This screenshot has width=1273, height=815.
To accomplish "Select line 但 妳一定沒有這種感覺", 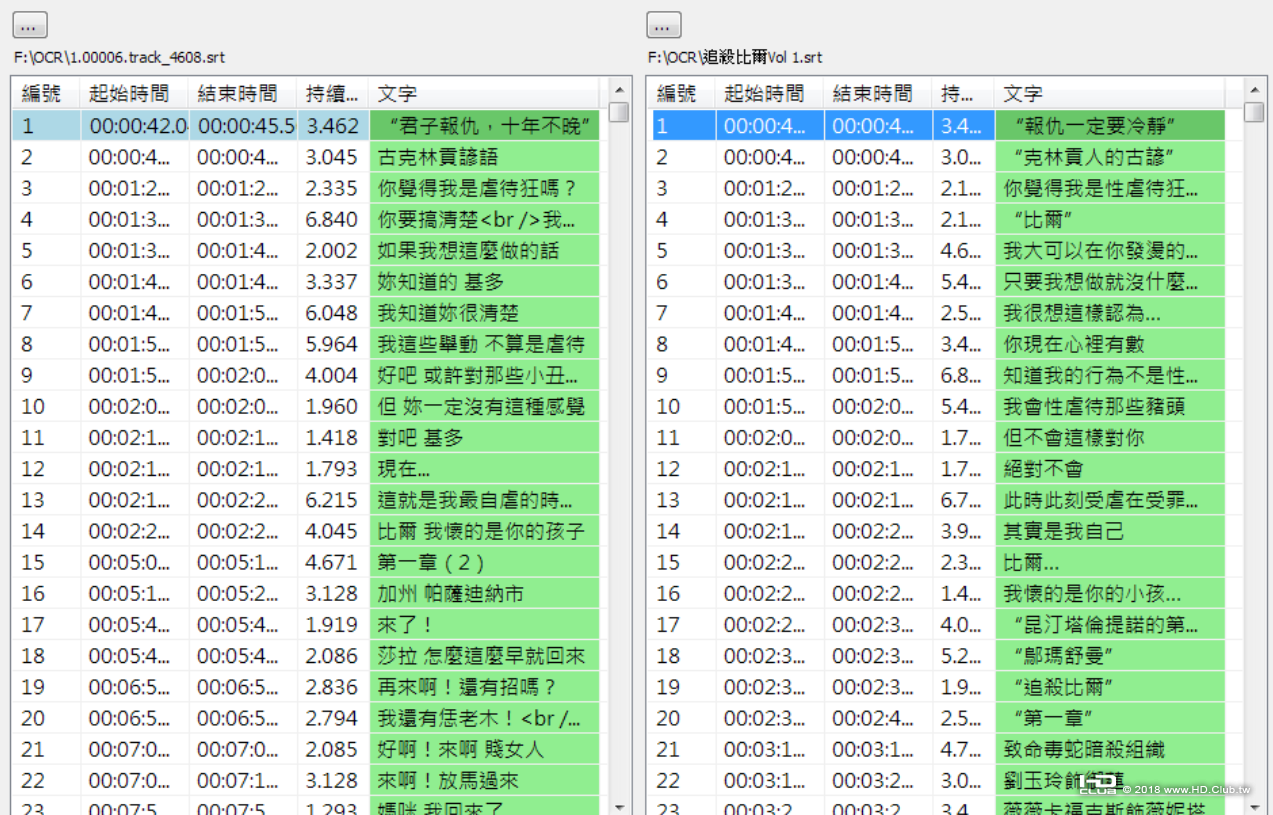I will (x=484, y=407).
